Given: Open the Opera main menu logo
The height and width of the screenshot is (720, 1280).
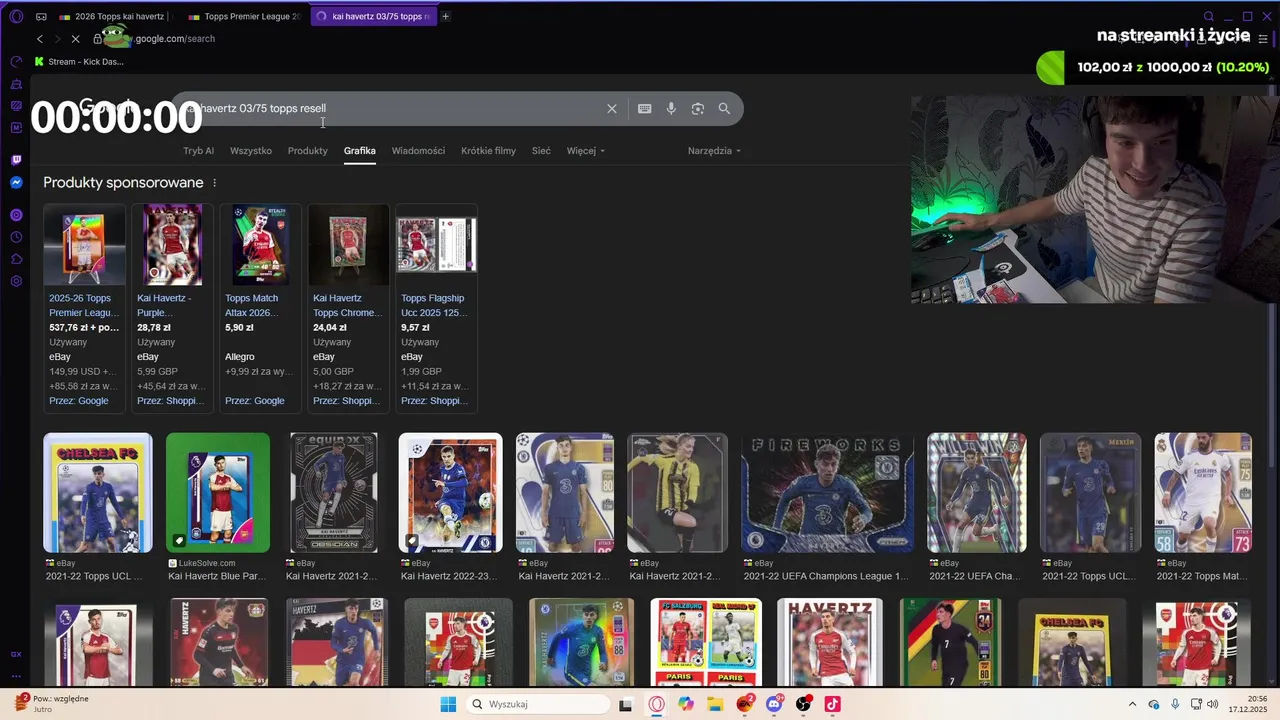Looking at the screenshot, I should pyautogui.click(x=16, y=16).
